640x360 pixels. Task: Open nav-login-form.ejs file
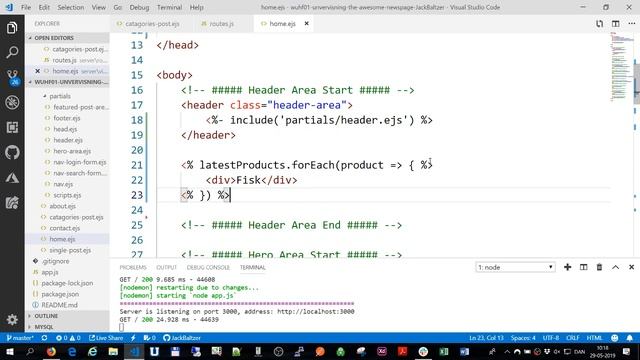80,162
